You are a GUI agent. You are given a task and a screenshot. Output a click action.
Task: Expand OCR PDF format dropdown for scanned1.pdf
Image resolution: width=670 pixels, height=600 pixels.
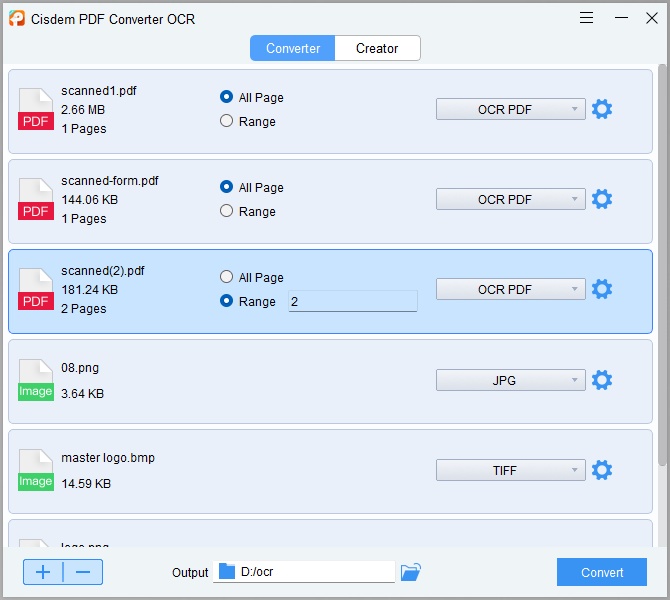(511, 109)
